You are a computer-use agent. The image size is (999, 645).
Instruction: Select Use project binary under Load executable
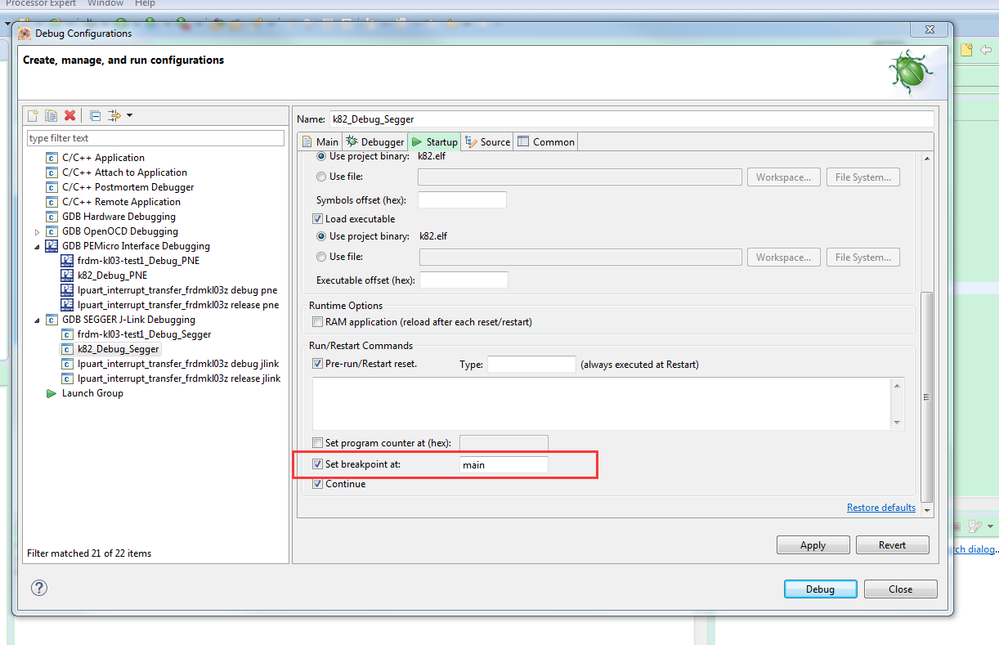(x=321, y=236)
